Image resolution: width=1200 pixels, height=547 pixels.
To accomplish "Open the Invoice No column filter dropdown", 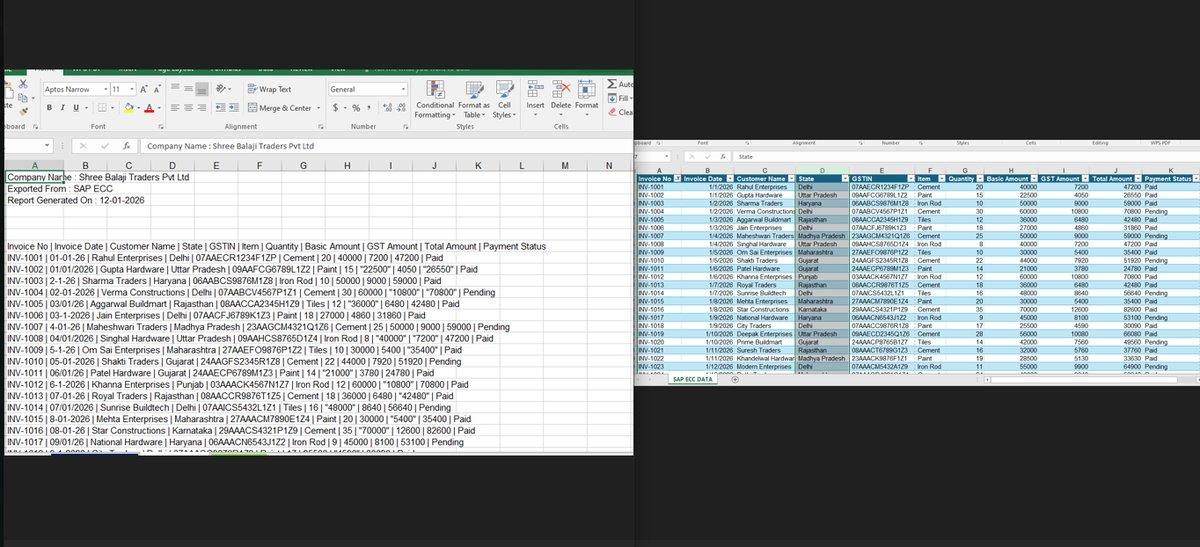I will (677, 179).
